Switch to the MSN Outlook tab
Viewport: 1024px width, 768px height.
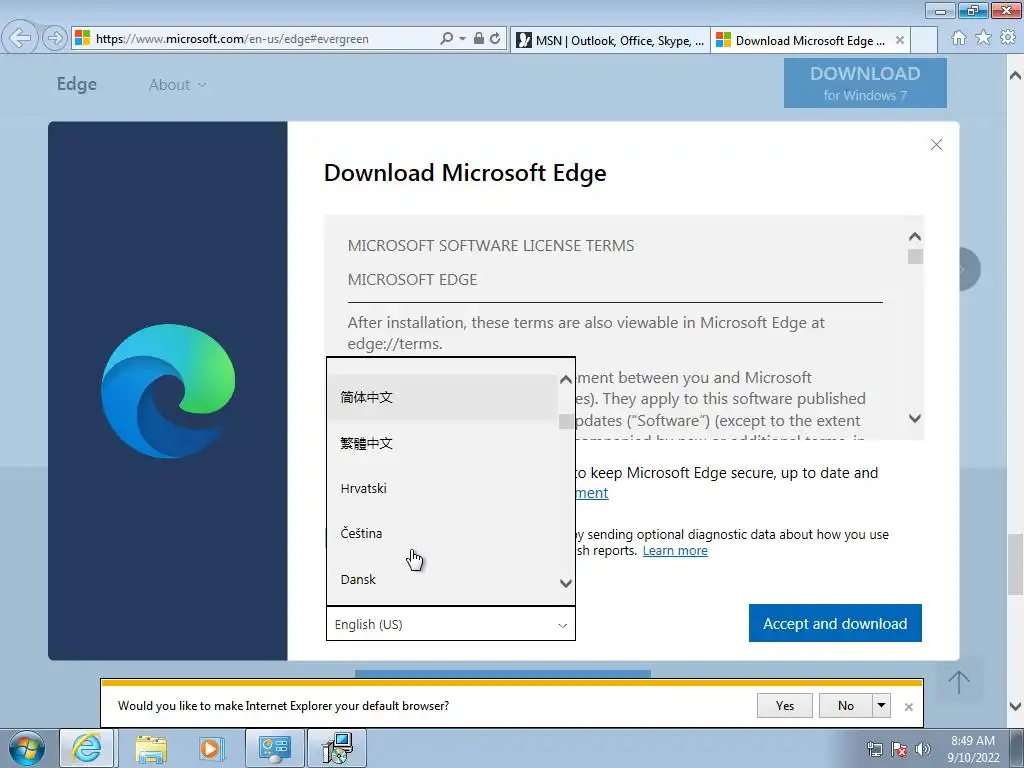pos(611,40)
